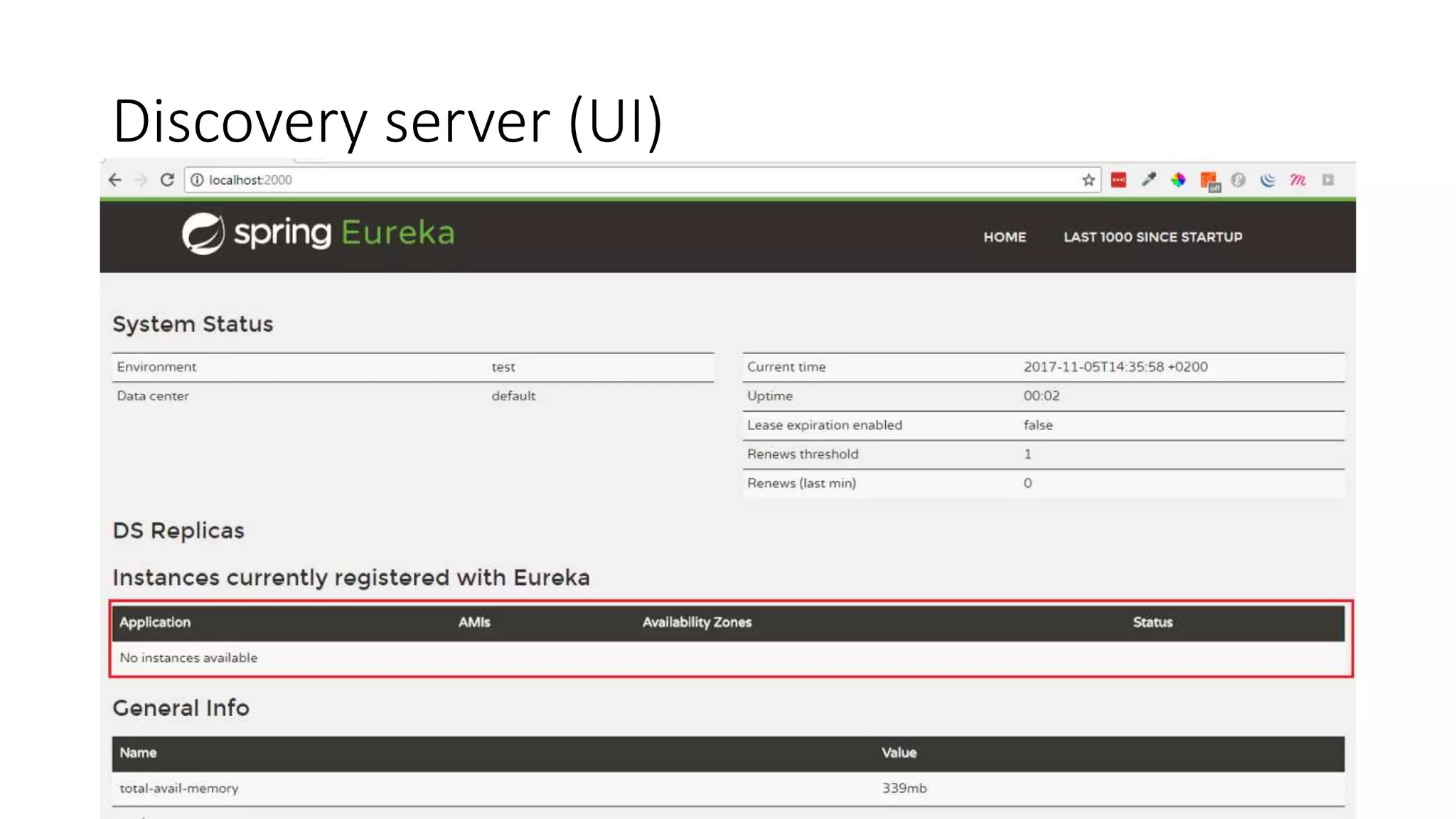1456x819 pixels.
Task: Click the grey circular extension icon
Action: coord(1238,180)
